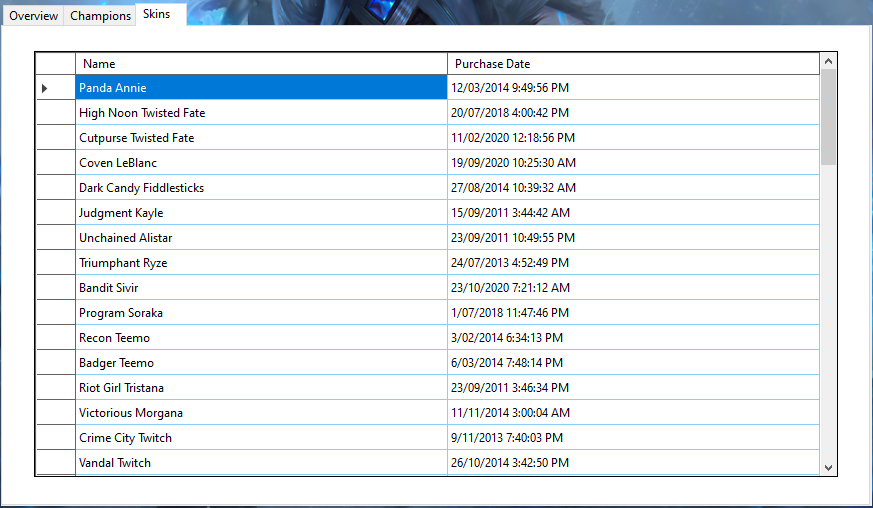Click date 20/07/2018 4:00:42 PM
873x508 pixels.
pos(633,113)
